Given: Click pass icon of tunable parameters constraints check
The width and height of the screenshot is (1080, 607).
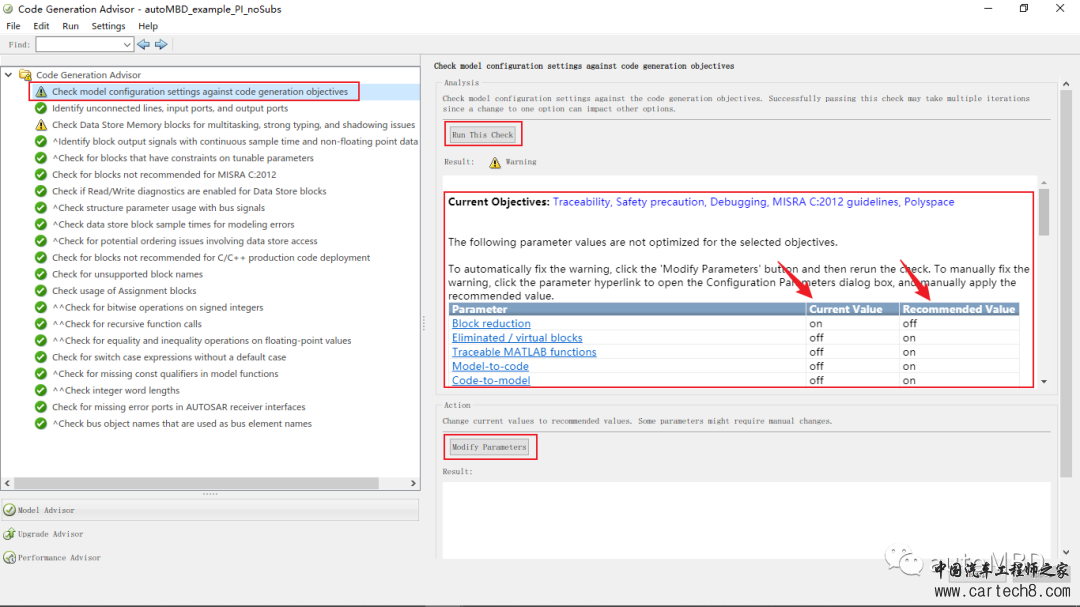Looking at the screenshot, I should (x=41, y=158).
